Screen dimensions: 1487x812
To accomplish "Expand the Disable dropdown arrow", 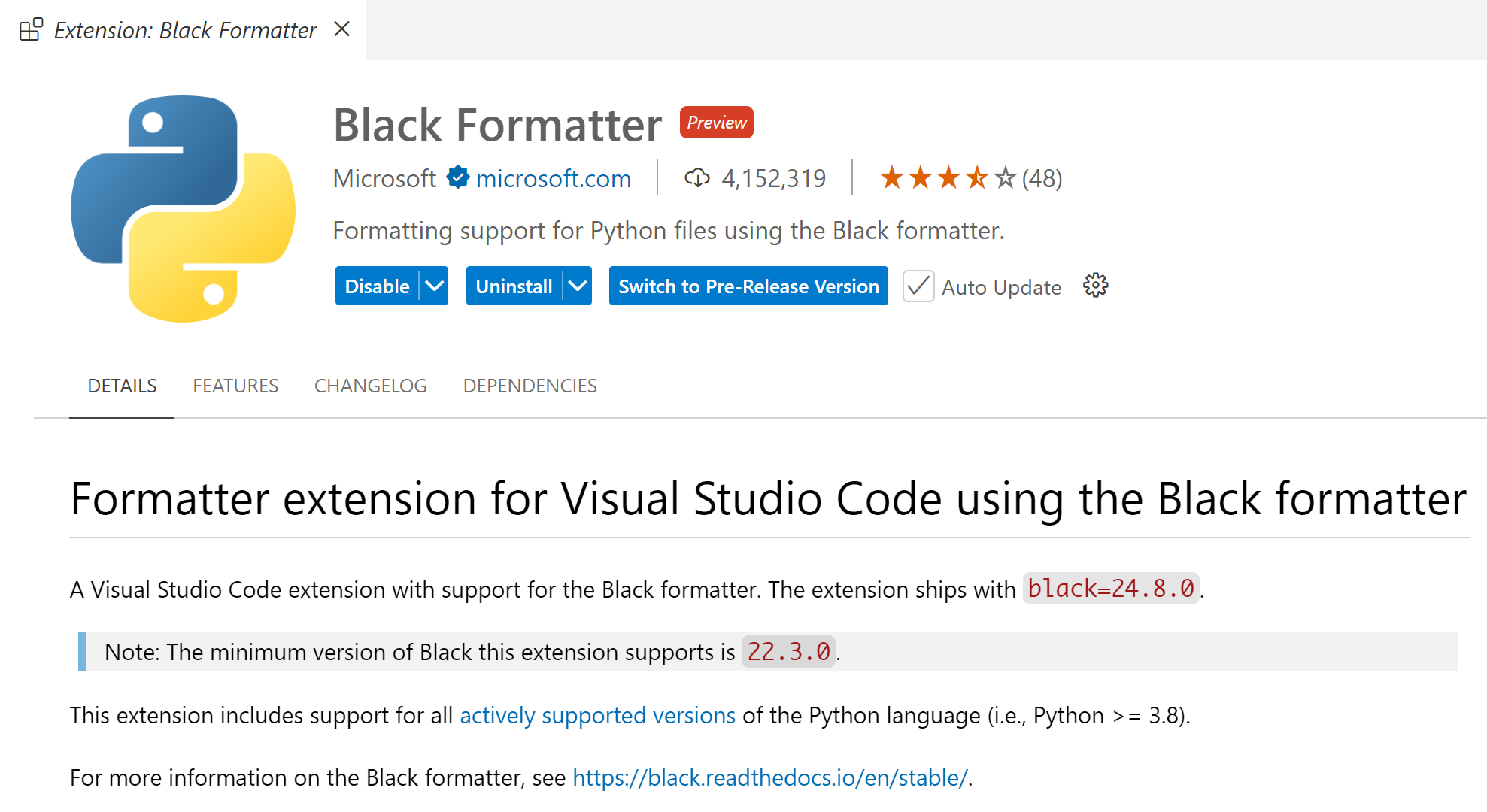I will [434, 286].
